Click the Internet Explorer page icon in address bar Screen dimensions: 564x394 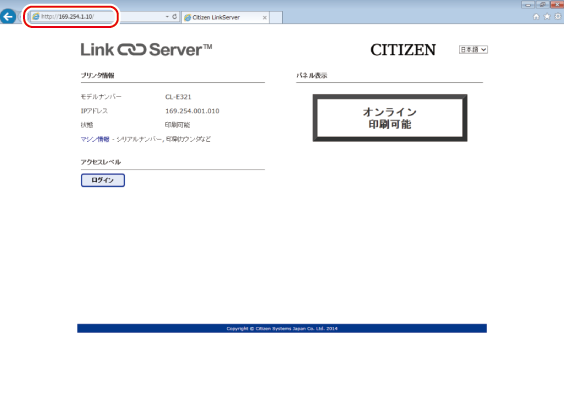click(x=36, y=17)
